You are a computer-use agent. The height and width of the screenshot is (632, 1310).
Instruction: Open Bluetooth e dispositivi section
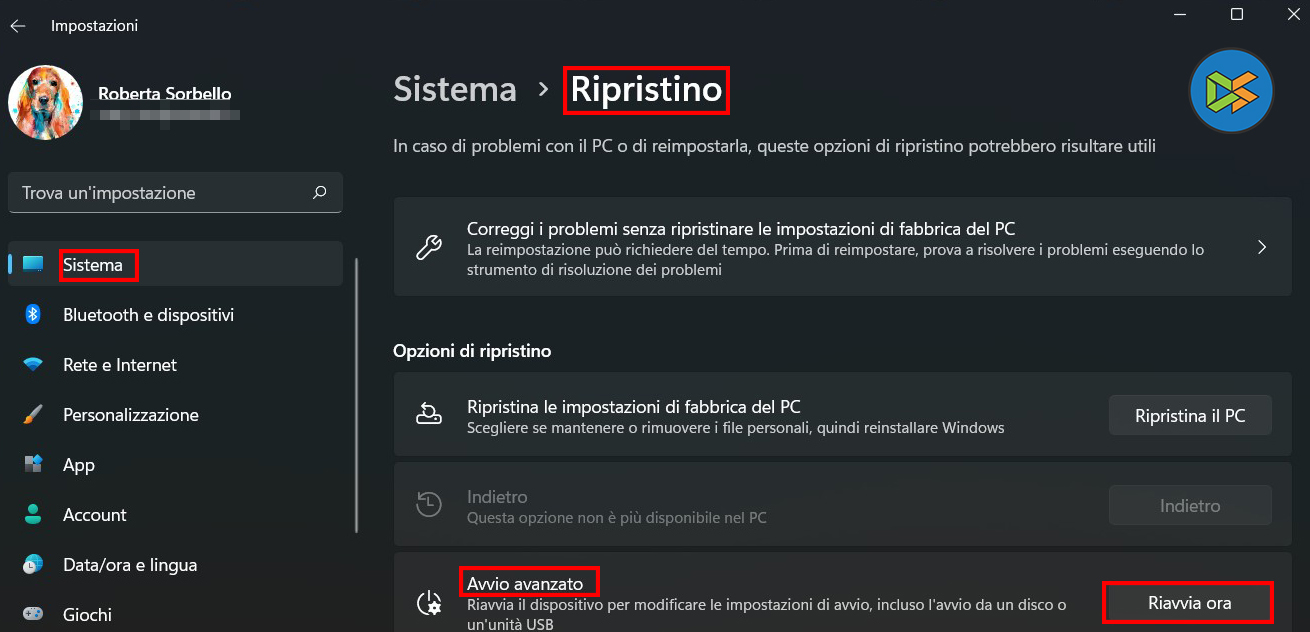(x=148, y=315)
